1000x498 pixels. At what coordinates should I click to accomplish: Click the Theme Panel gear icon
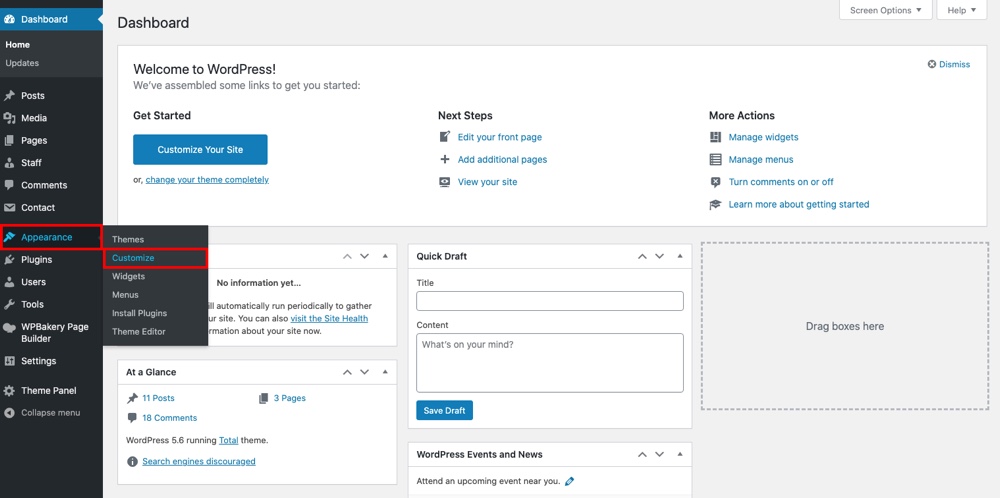tap(9, 390)
